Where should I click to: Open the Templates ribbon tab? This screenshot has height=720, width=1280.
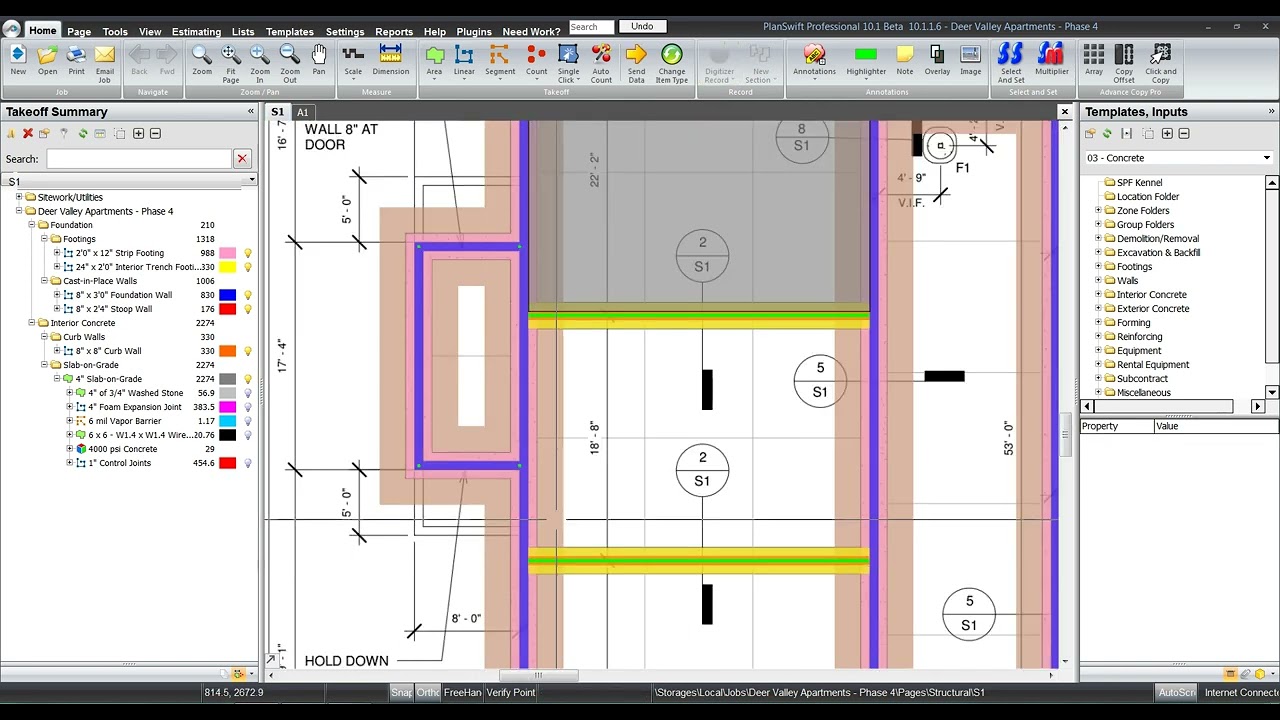click(290, 32)
